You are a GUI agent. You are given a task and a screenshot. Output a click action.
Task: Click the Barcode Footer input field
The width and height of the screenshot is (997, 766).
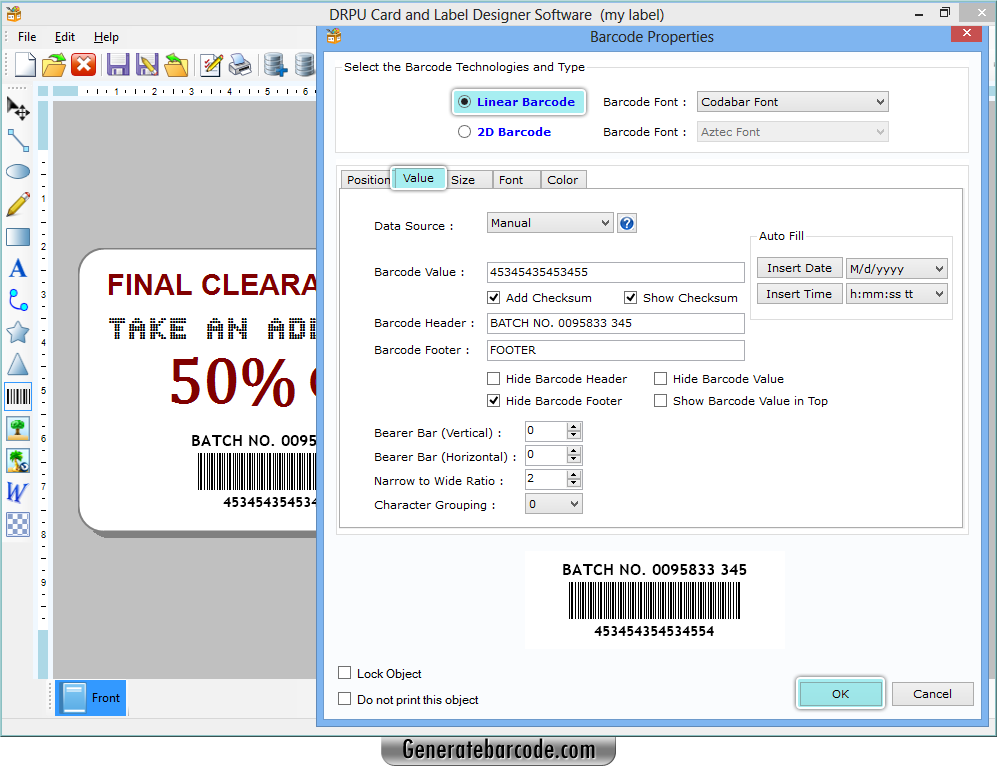click(615, 350)
